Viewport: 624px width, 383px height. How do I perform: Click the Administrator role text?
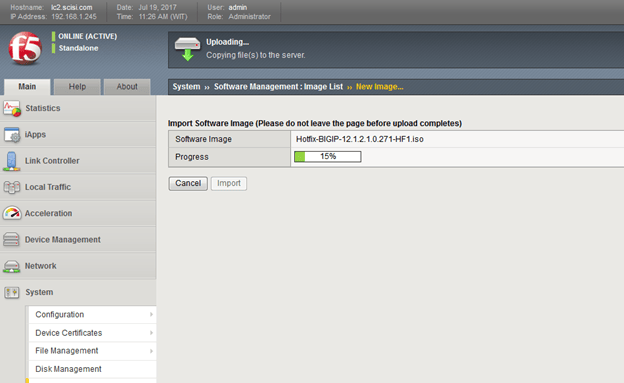click(250, 17)
